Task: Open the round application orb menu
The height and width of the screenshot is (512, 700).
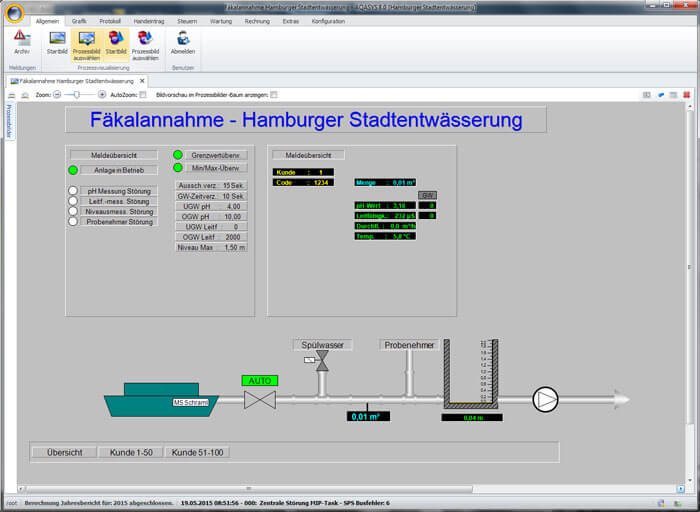Action: coord(15,13)
